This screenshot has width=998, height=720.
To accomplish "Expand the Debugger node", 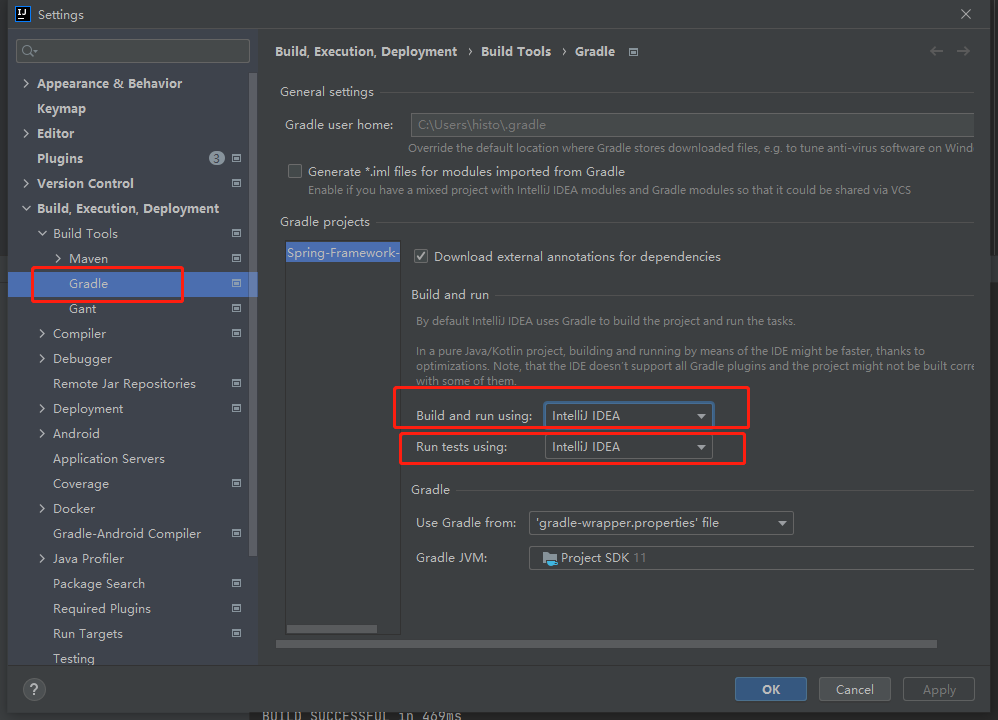I will click(43, 358).
